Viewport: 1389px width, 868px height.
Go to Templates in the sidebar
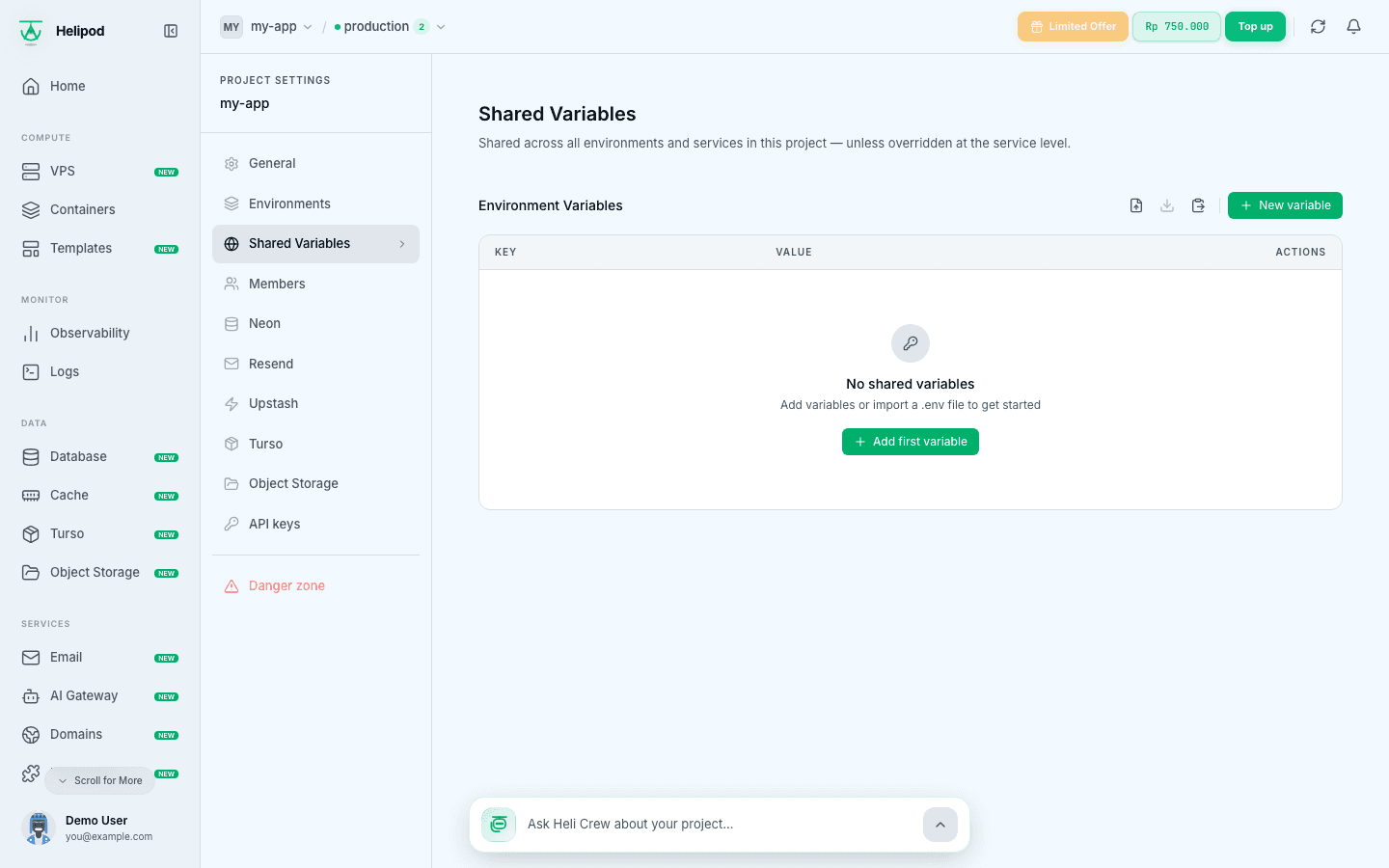coord(100,248)
